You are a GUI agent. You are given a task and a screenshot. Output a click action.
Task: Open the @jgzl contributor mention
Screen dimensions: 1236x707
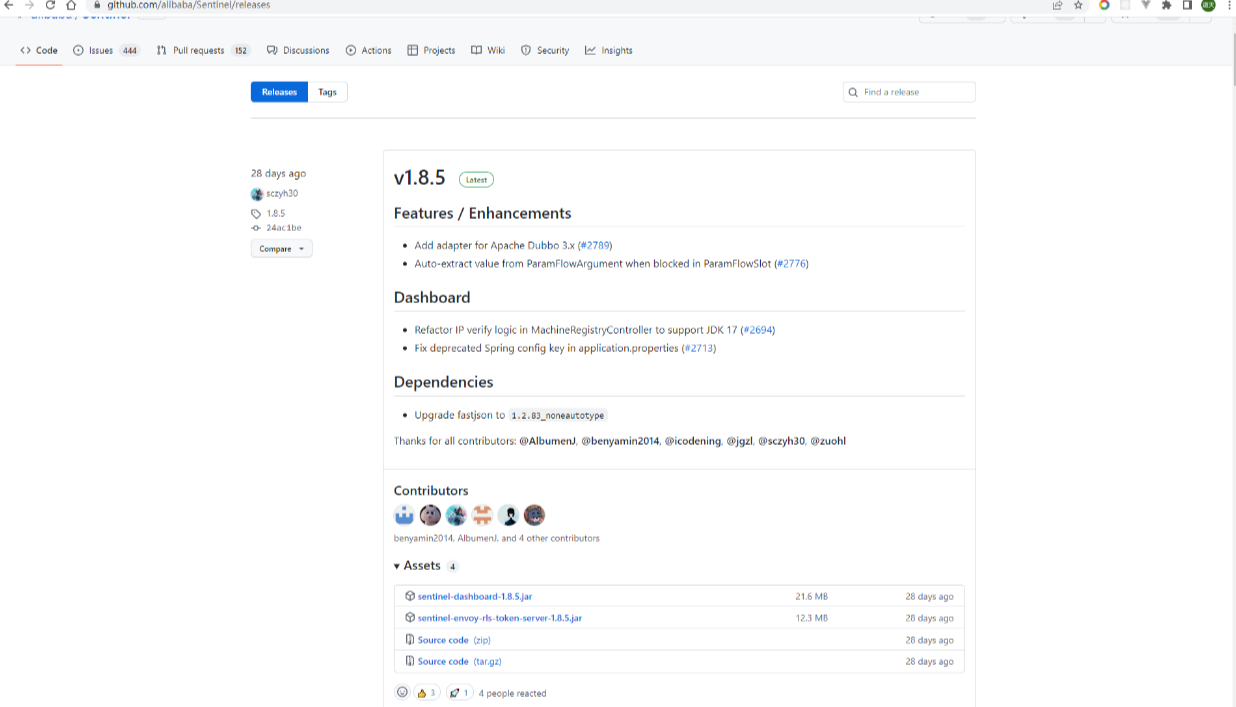coord(740,441)
